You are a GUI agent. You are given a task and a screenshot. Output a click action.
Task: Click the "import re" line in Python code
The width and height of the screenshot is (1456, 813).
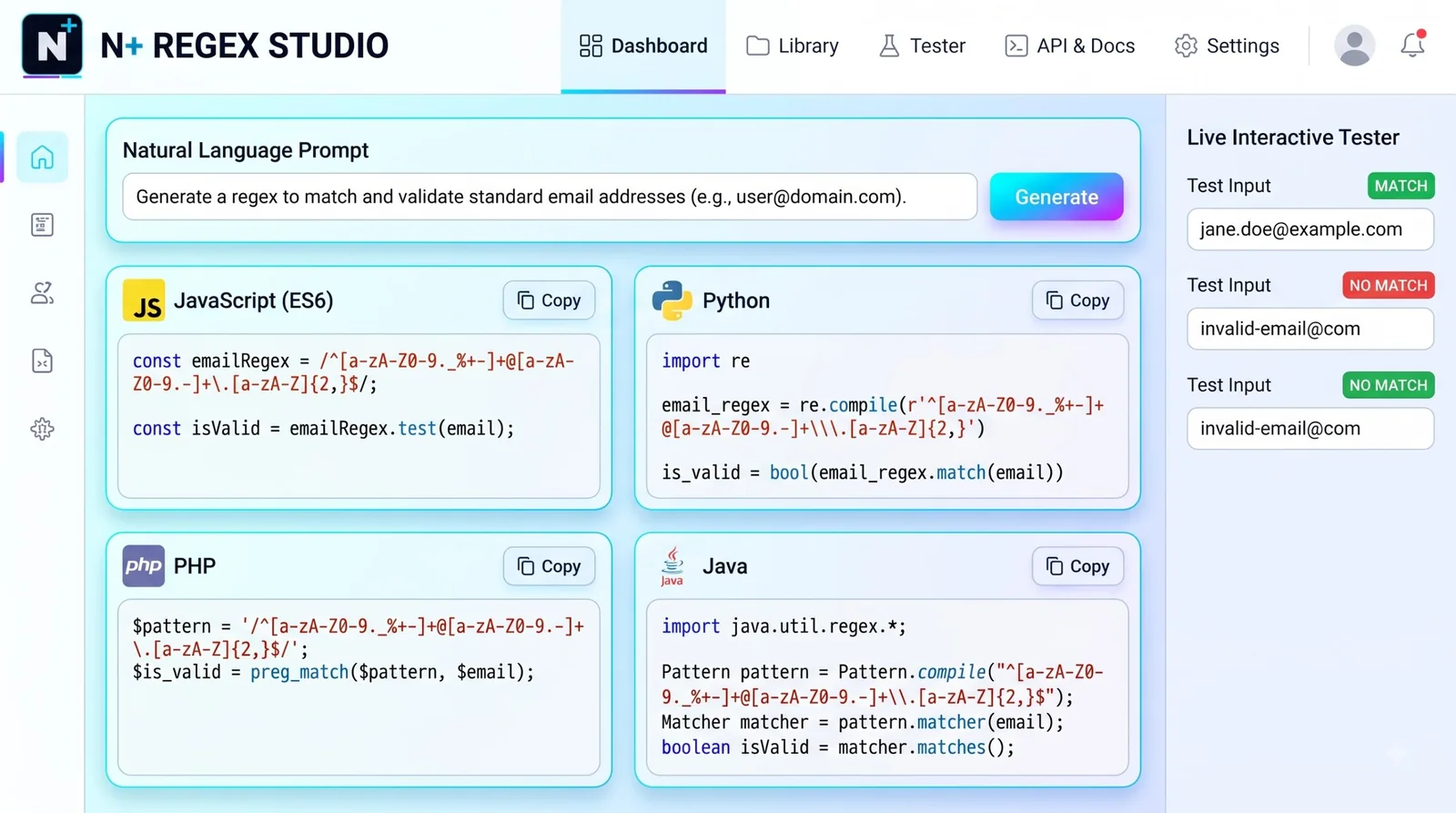(x=705, y=361)
